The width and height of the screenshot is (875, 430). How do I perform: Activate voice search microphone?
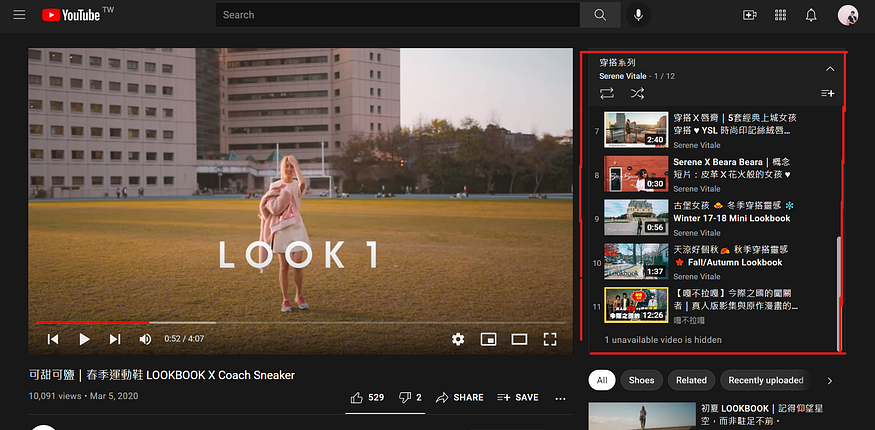coord(638,15)
